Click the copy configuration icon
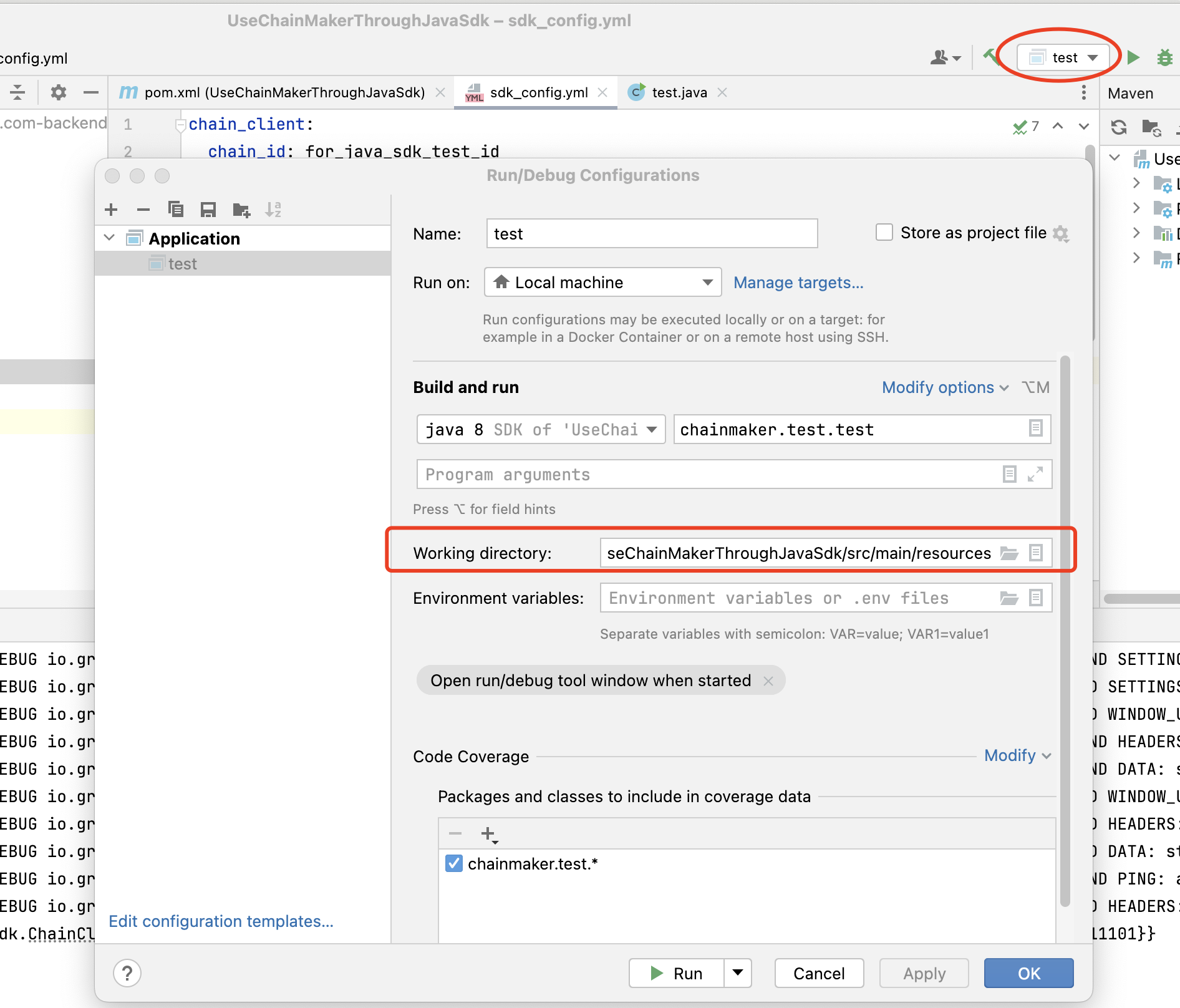 pyautogui.click(x=176, y=210)
